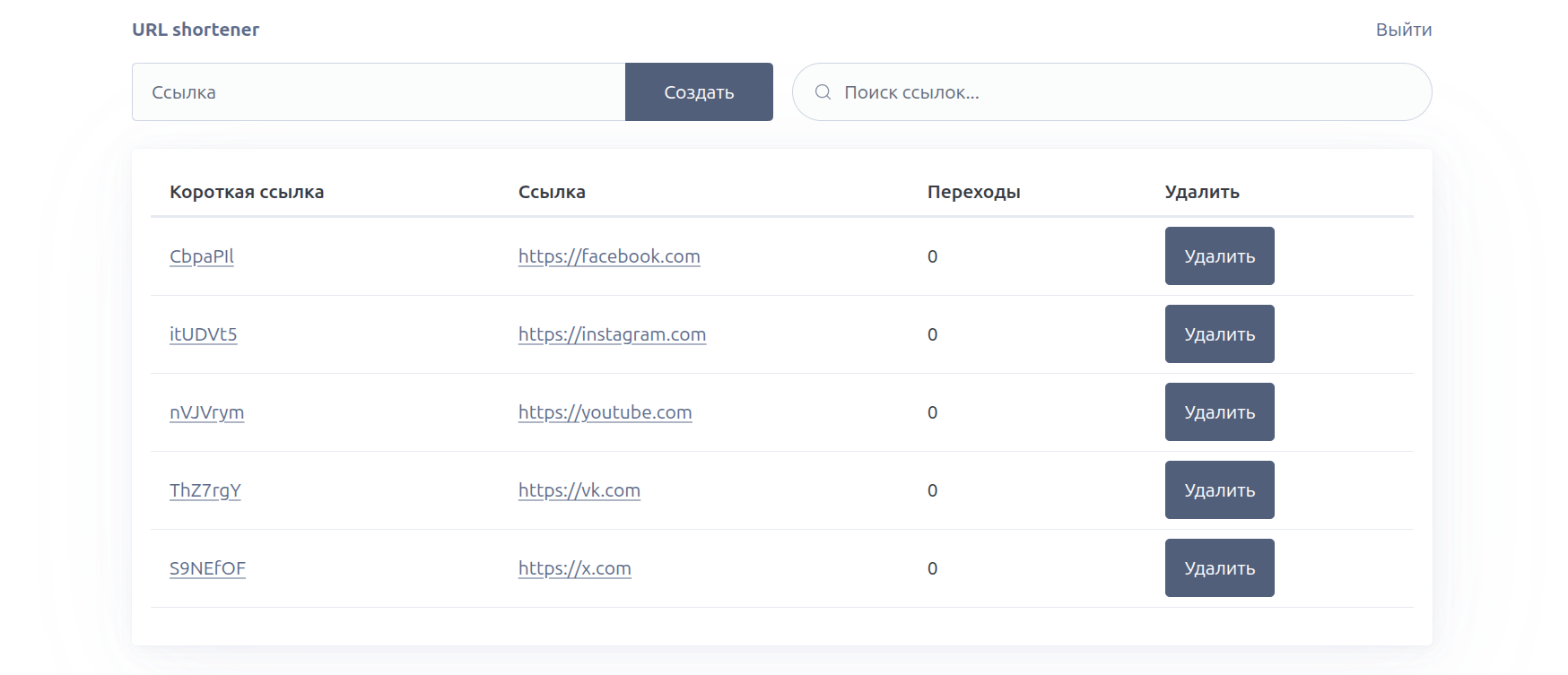Open short link itUDVt5

coord(204,334)
